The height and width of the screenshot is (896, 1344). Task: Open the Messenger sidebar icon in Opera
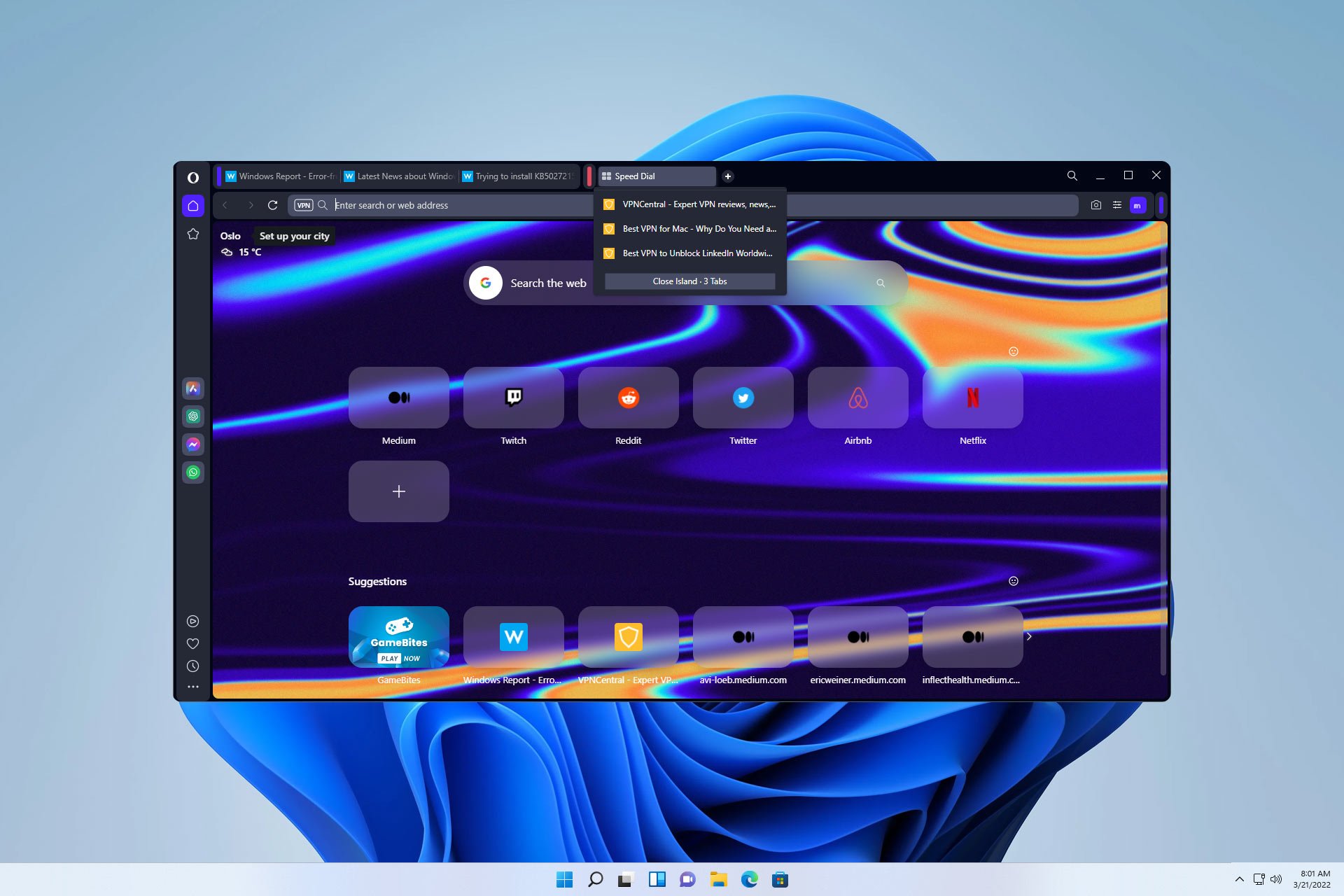[192, 444]
